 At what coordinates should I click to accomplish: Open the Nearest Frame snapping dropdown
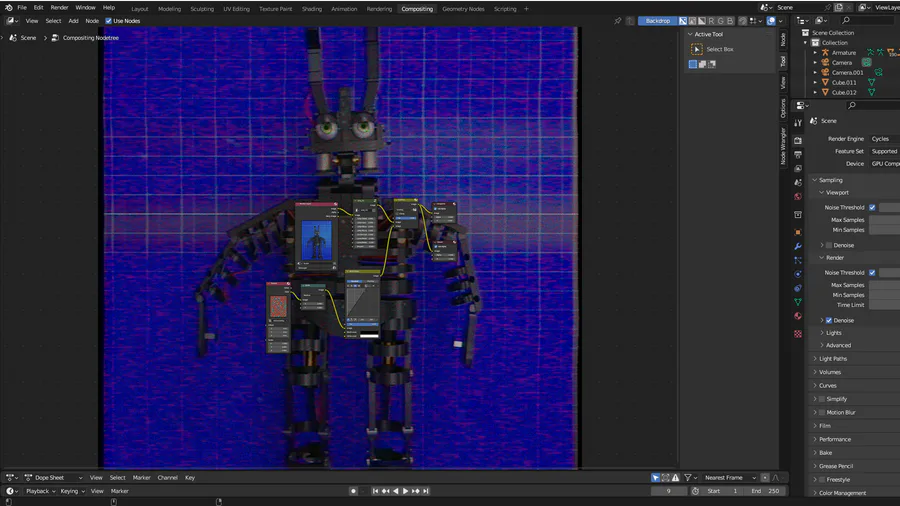729,478
